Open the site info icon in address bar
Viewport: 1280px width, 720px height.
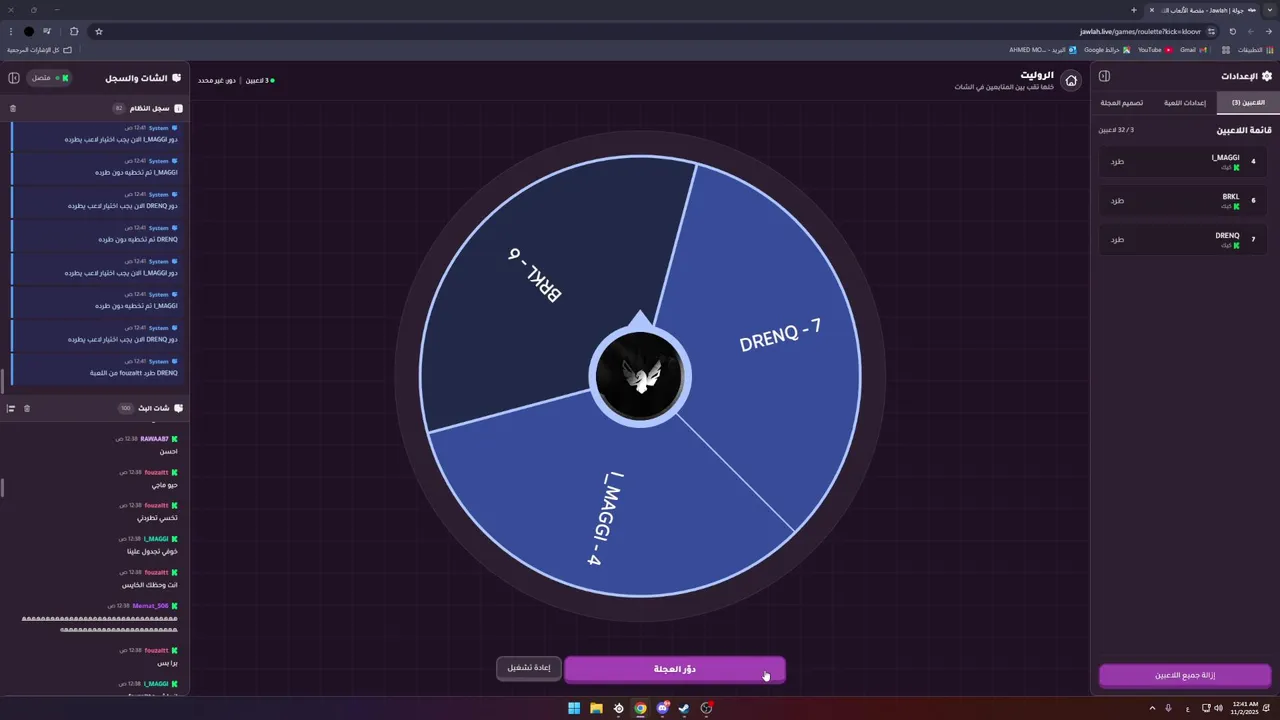1211,31
